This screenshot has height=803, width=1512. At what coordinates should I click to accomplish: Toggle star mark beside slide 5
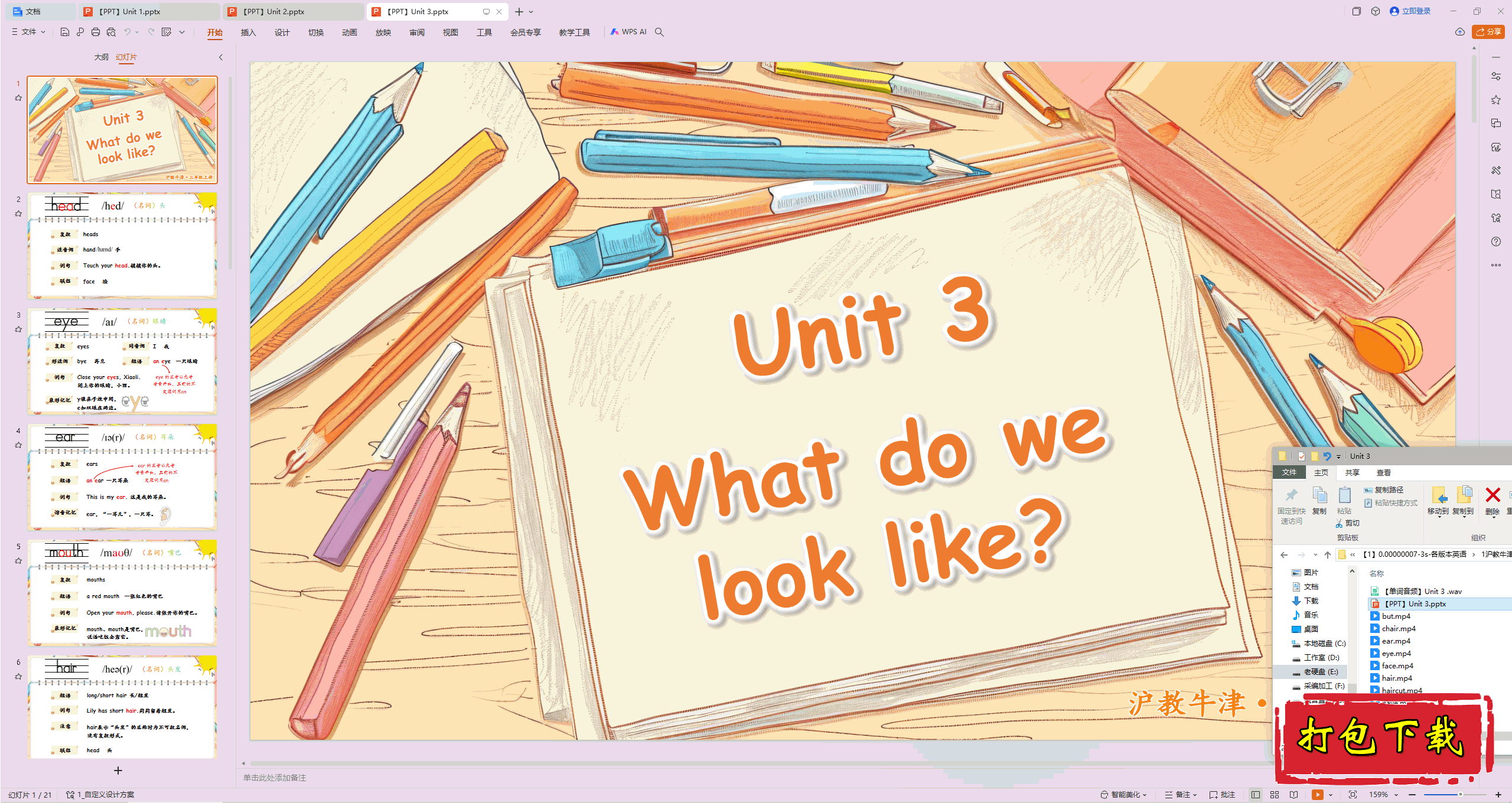18,561
